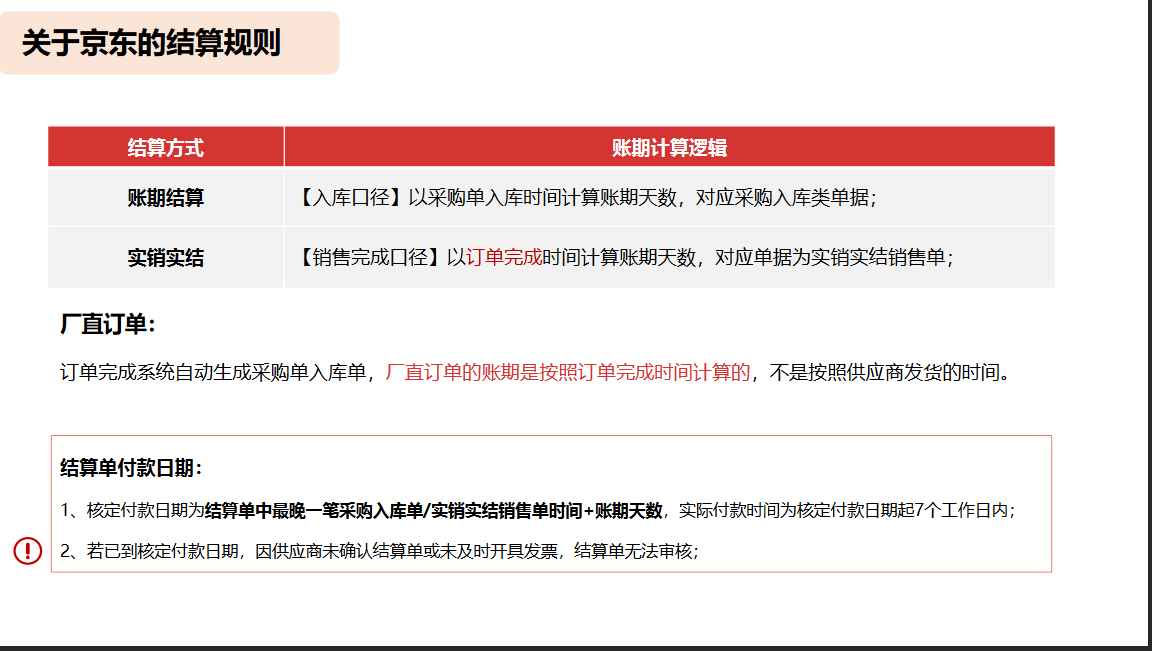The height and width of the screenshot is (651, 1152).
Task: Click the line 2、若已到核定付款日期
Action: 379,551
